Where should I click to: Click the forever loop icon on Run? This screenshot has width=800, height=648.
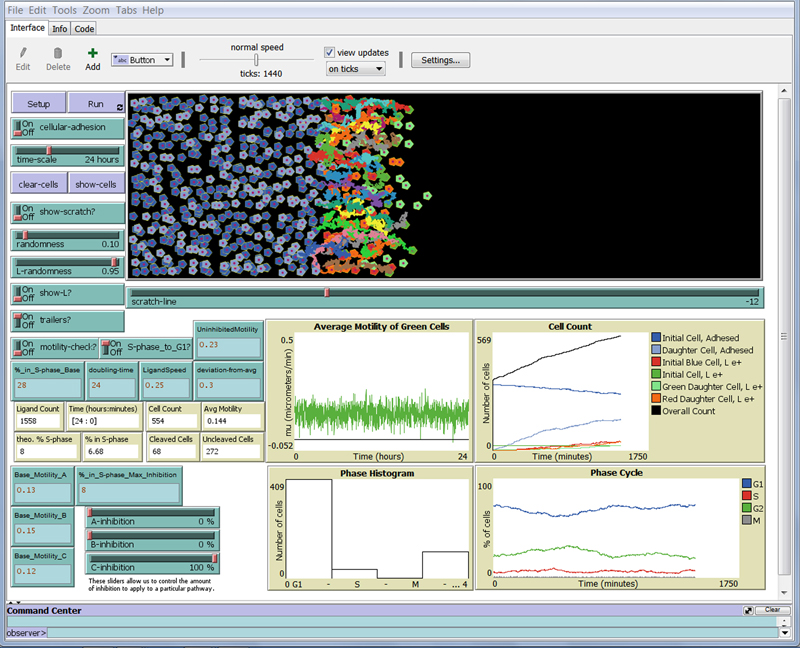pyautogui.click(x=120, y=106)
